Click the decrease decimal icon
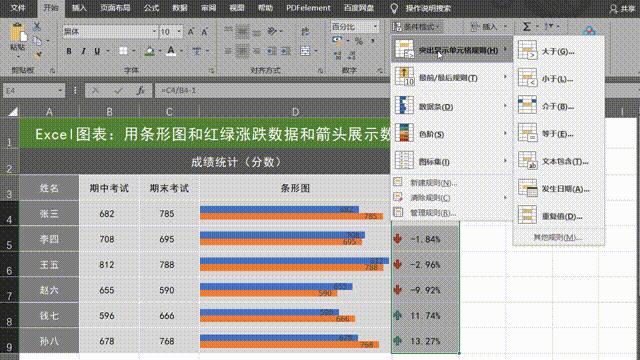This screenshot has height=360, width=640. pyautogui.click(x=351, y=55)
